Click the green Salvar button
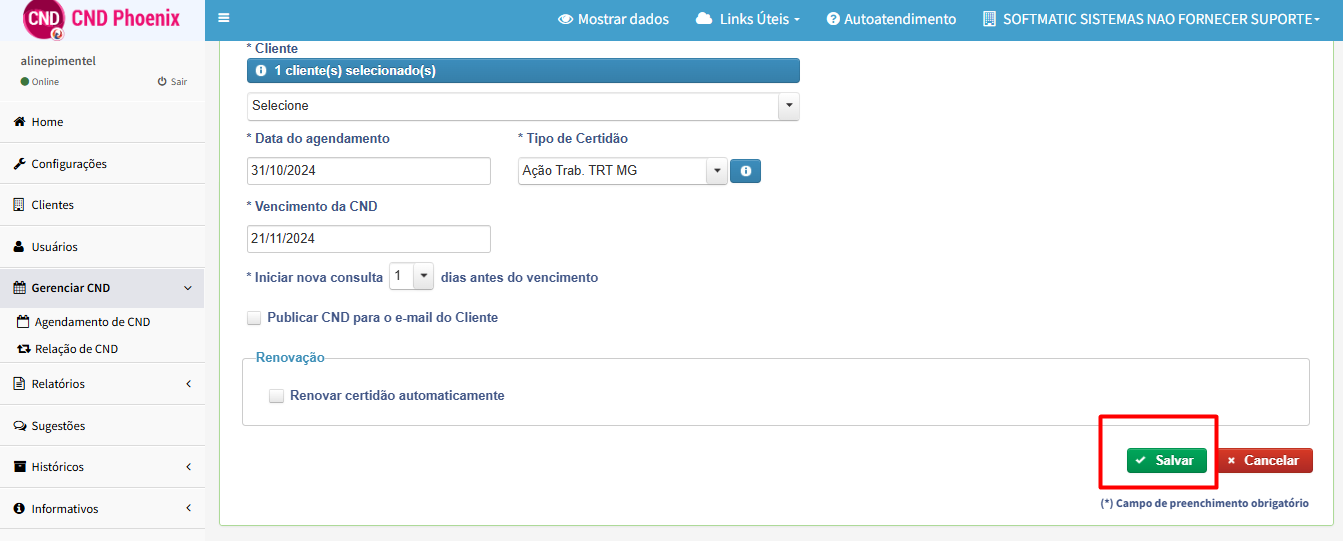The image size is (1343, 541). [x=1167, y=460]
